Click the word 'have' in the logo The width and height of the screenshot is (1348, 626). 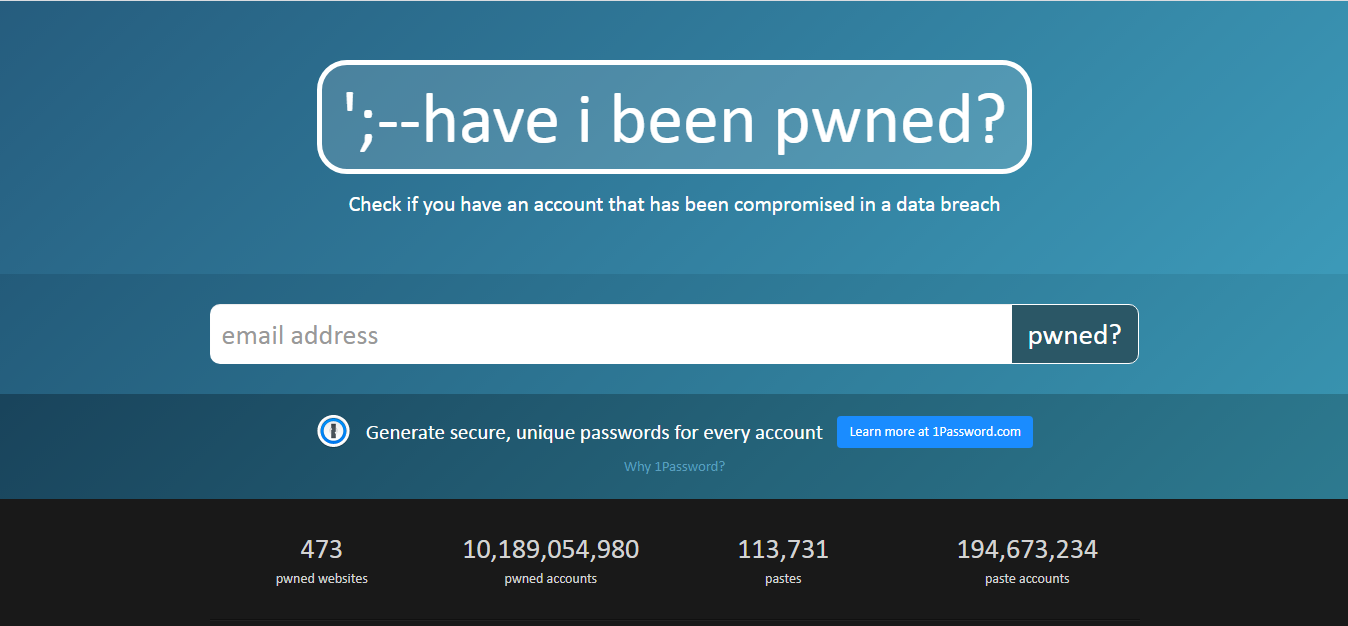490,119
